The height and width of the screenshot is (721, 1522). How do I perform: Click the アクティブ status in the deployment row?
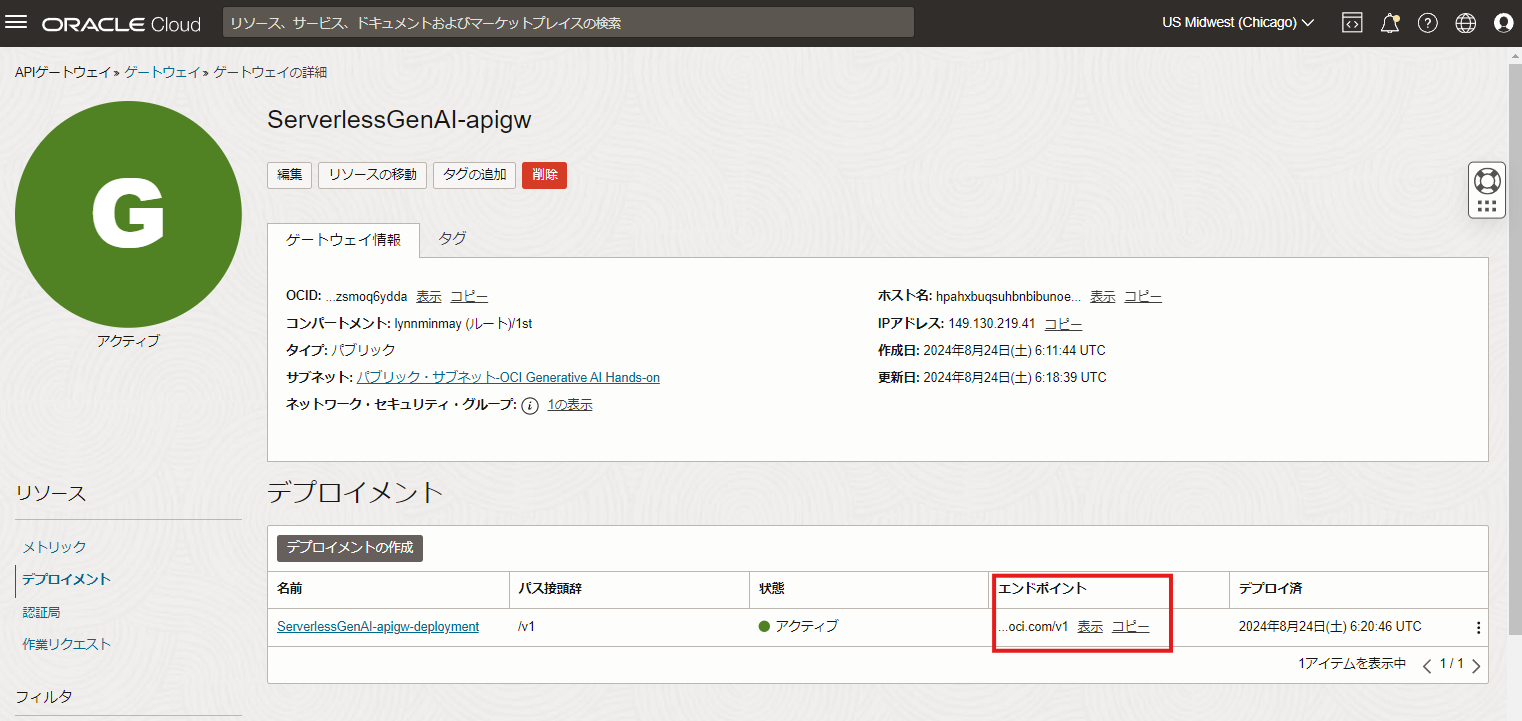coord(798,627)
